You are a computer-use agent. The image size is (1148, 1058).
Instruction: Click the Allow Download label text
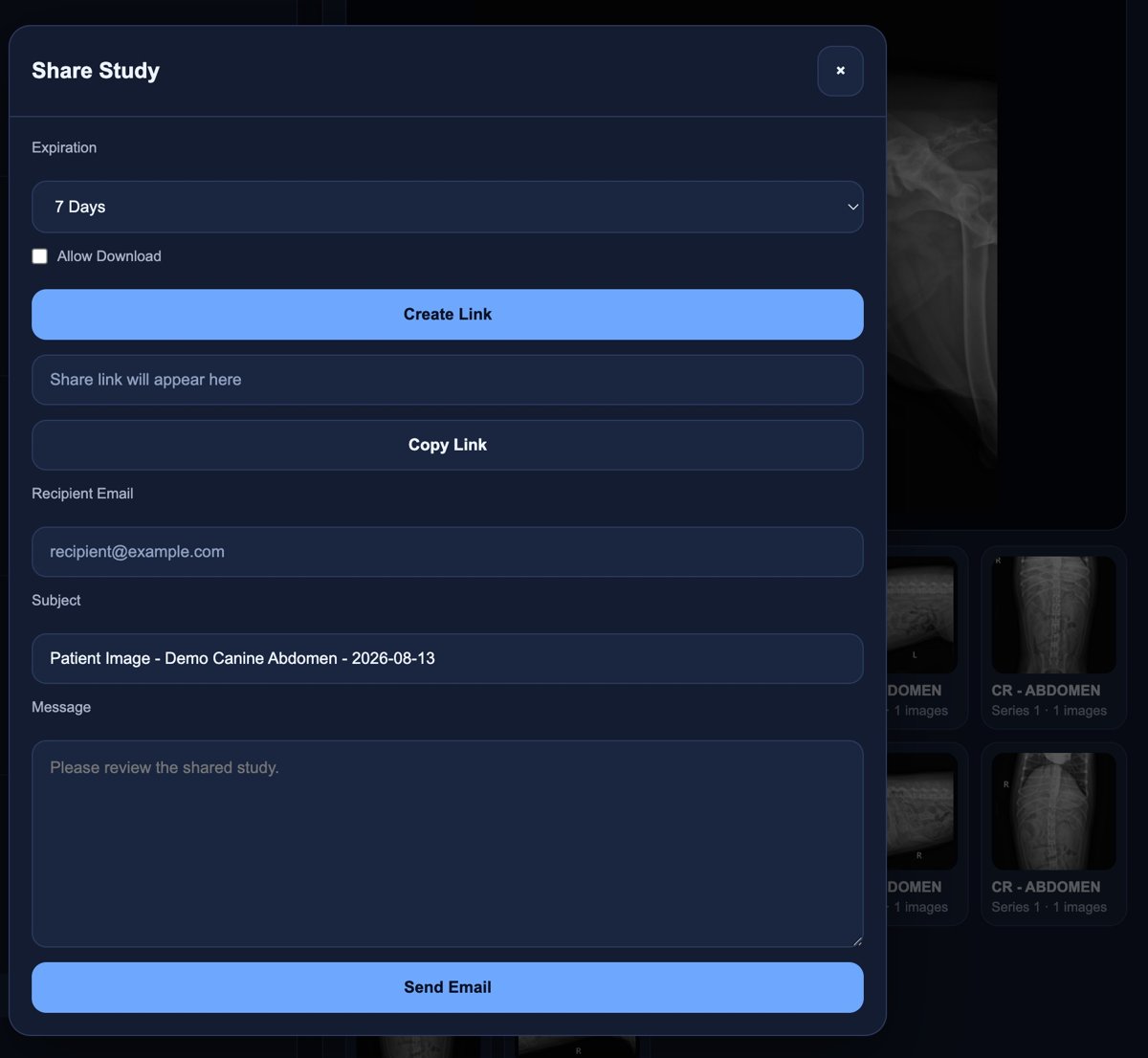pyautogui.click(x=109, y=256)
